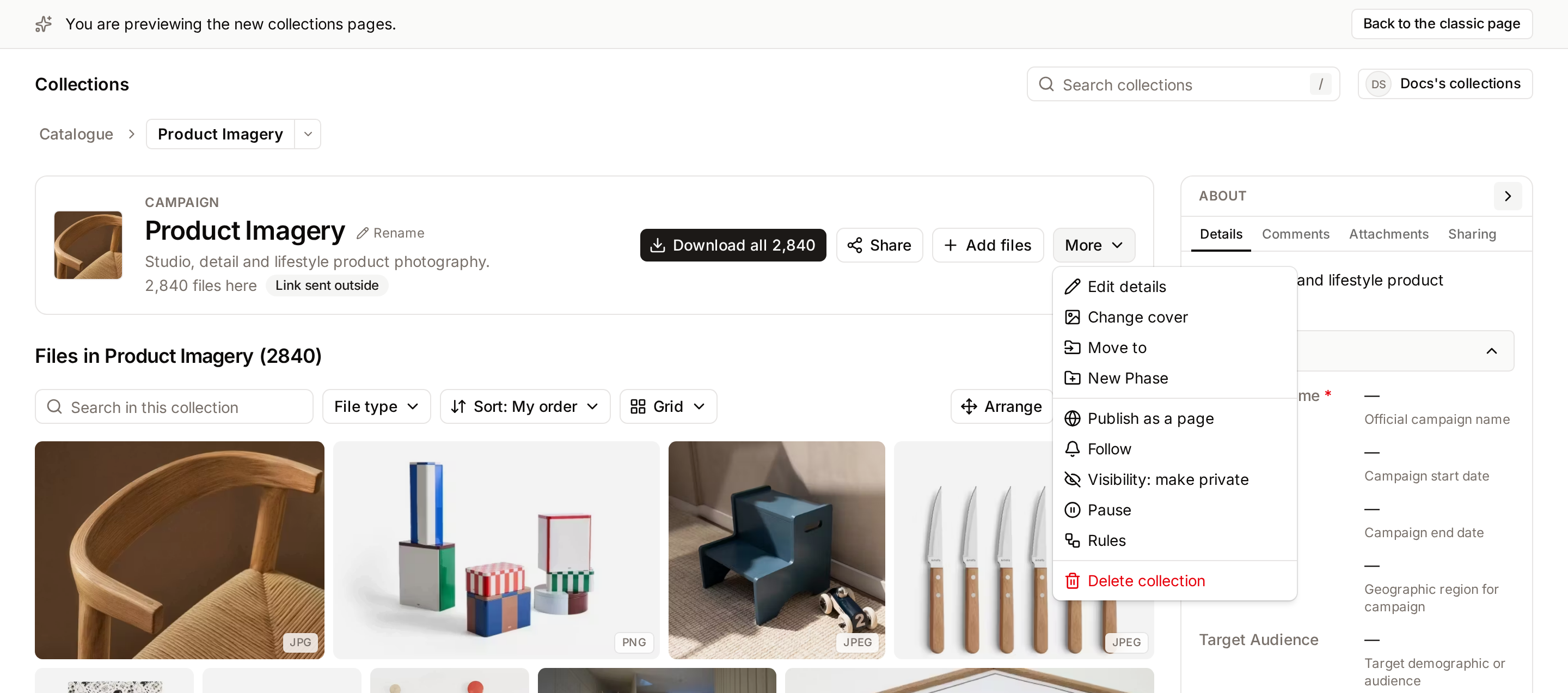Switch to the Attachments tab
The height and width of the screenshot is (693, 1568).
[x=1388, y=234]
